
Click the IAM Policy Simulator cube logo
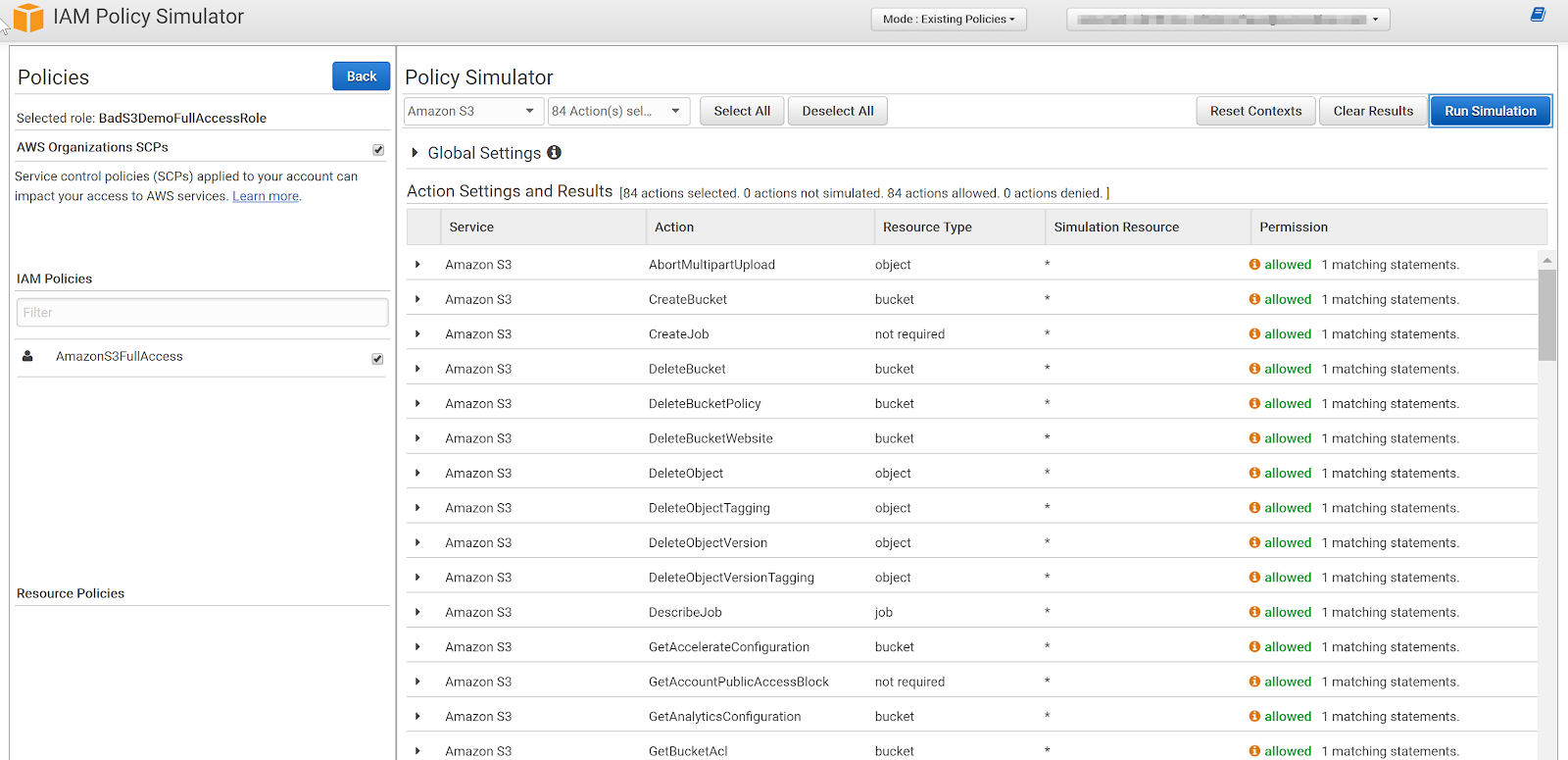tap(28, 18)
